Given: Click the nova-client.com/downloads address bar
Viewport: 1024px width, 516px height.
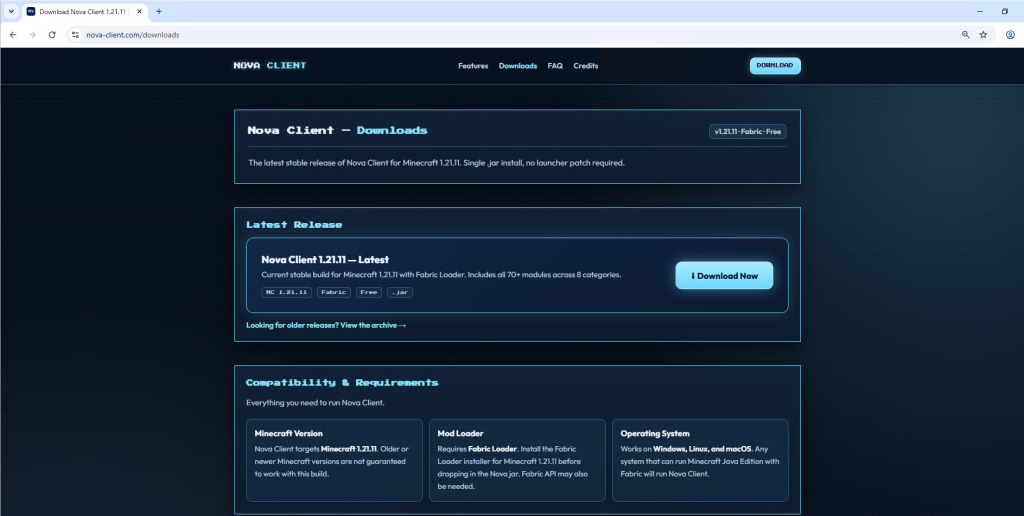Looking at the screenshot, I should click(516, 35).
